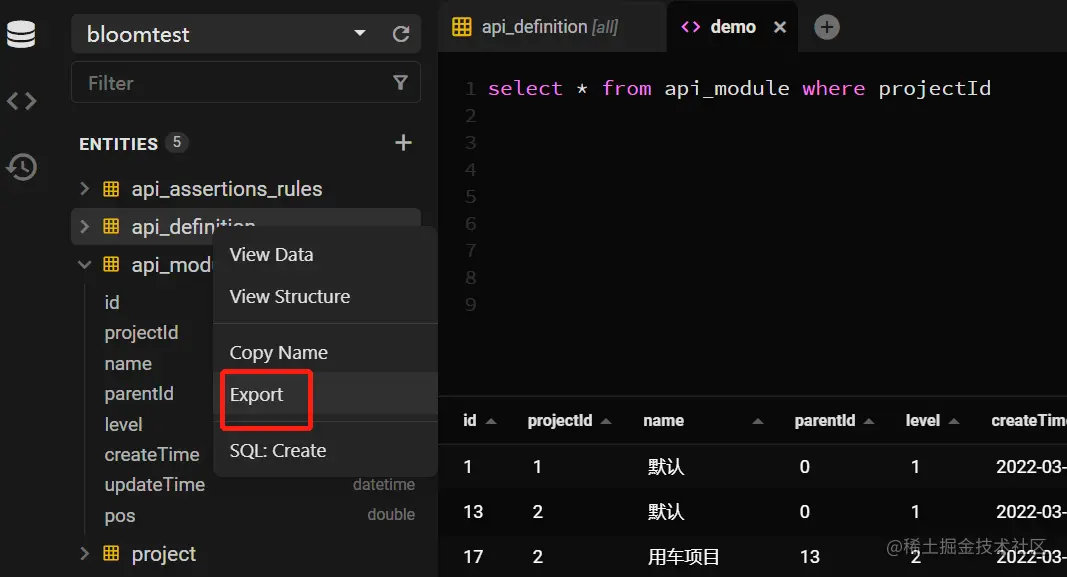Viewport: 1067px width, 577px height.
Task: Refresh the bloomtest database
Action: tap(401, 34)
